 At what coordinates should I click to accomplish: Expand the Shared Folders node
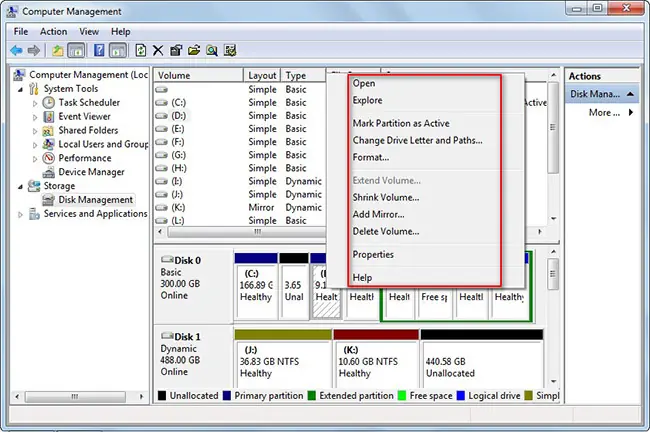point(35,131)
